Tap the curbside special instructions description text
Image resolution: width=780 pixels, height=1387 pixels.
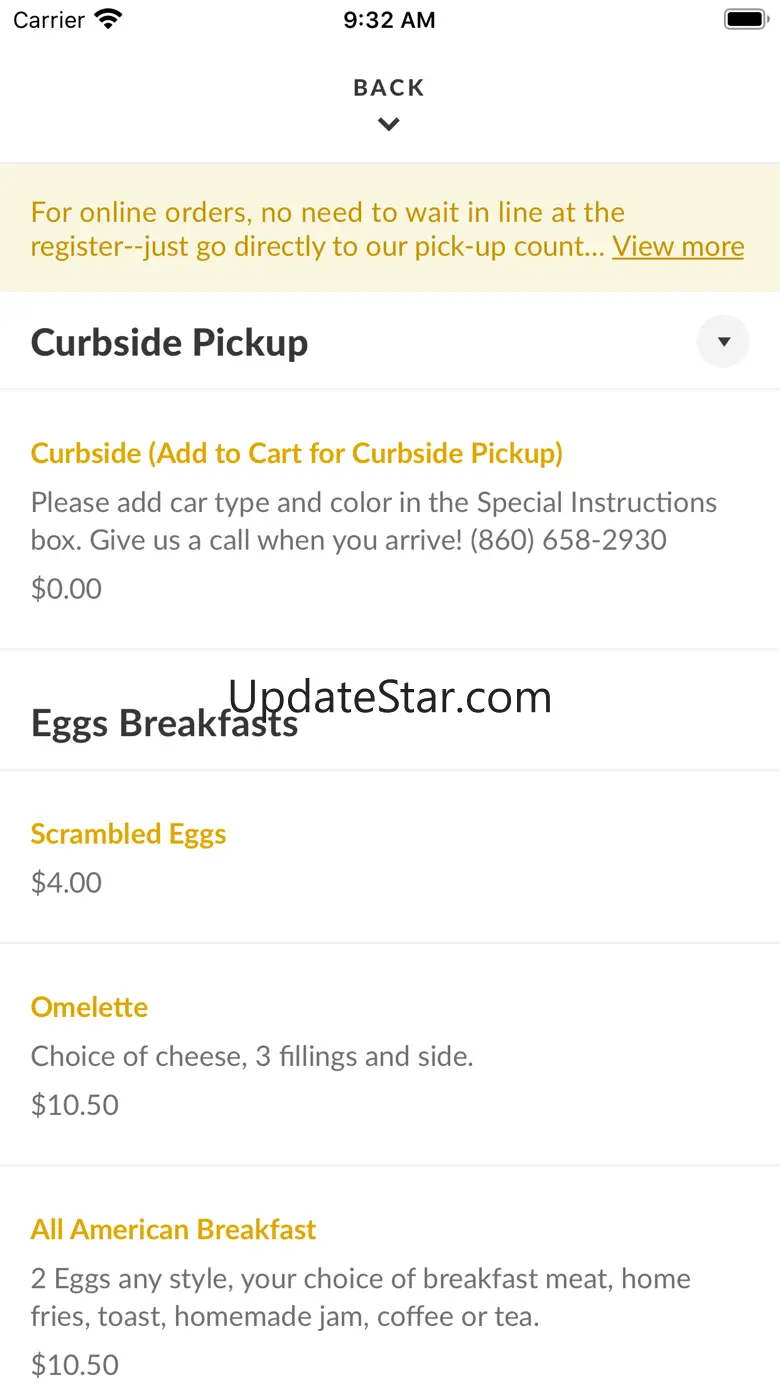tap(374, 521)
